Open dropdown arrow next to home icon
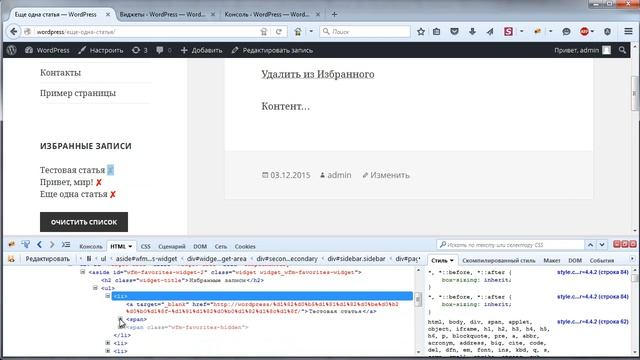This screenshot has height=360, width=640. click(x=311, y=31)
